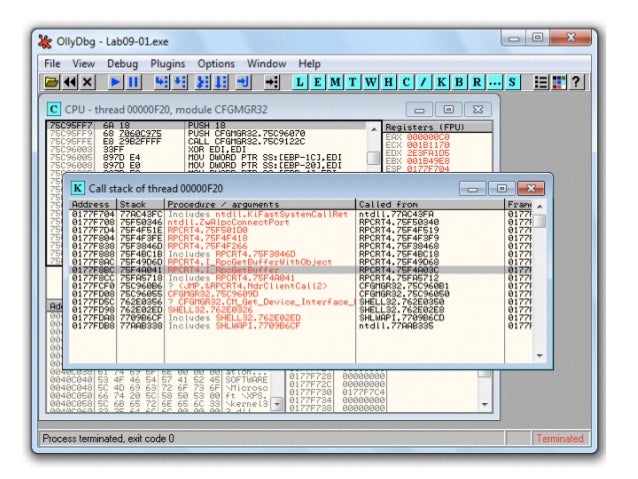Open the View menu
The width and height of the screenshot is (638, 479).
point(83,64)
